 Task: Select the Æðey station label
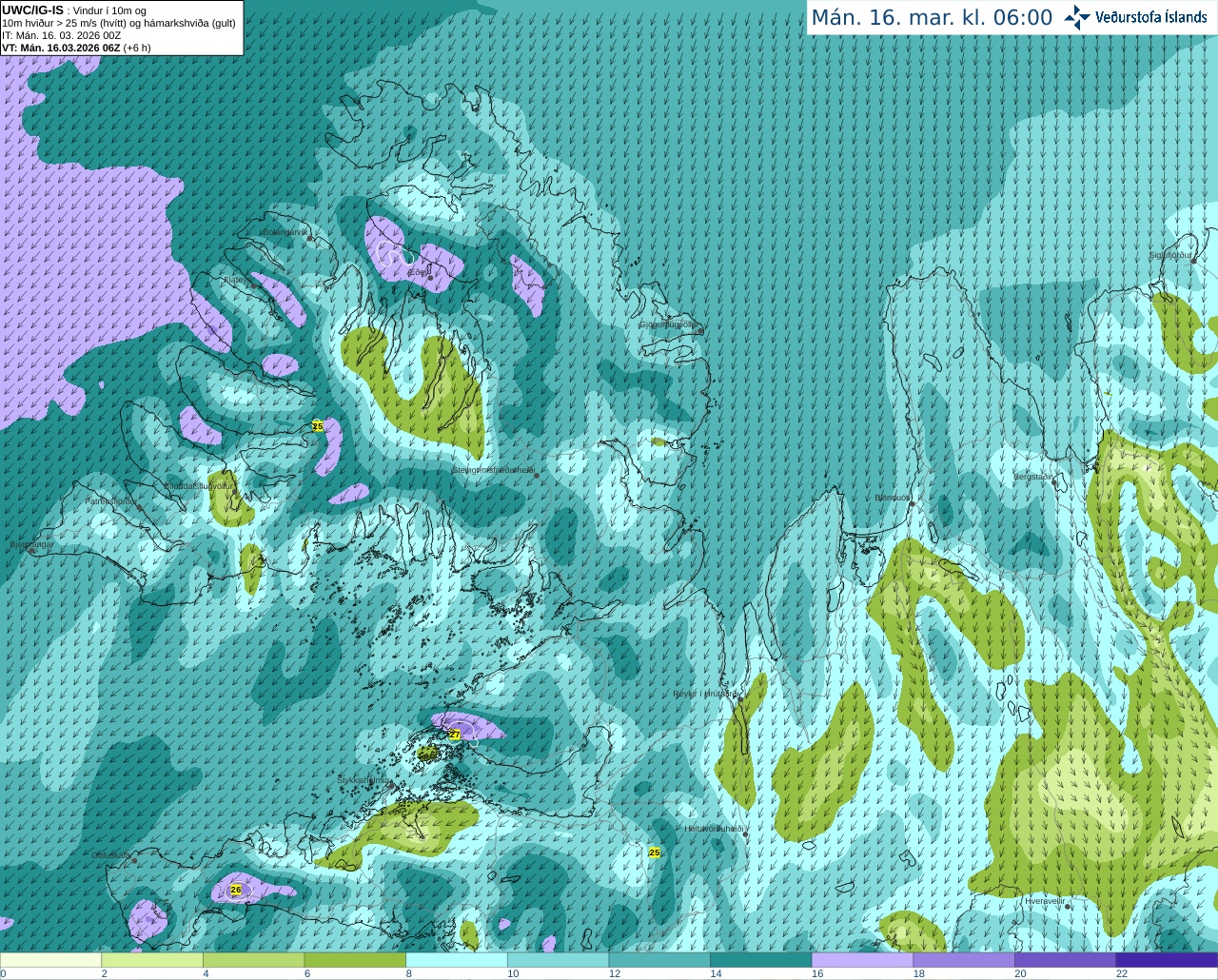click(418, 272)
